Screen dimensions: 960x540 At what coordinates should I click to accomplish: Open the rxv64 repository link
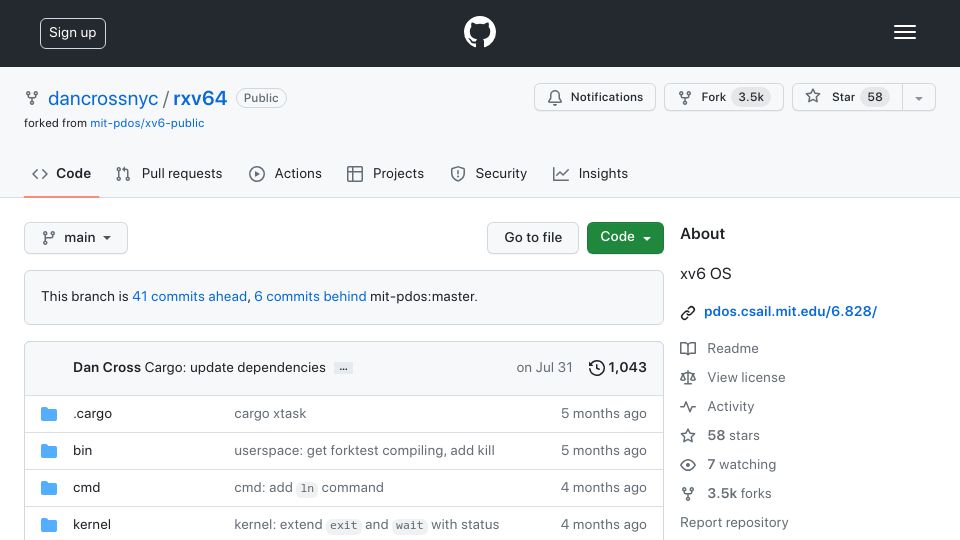pos(200,98)
